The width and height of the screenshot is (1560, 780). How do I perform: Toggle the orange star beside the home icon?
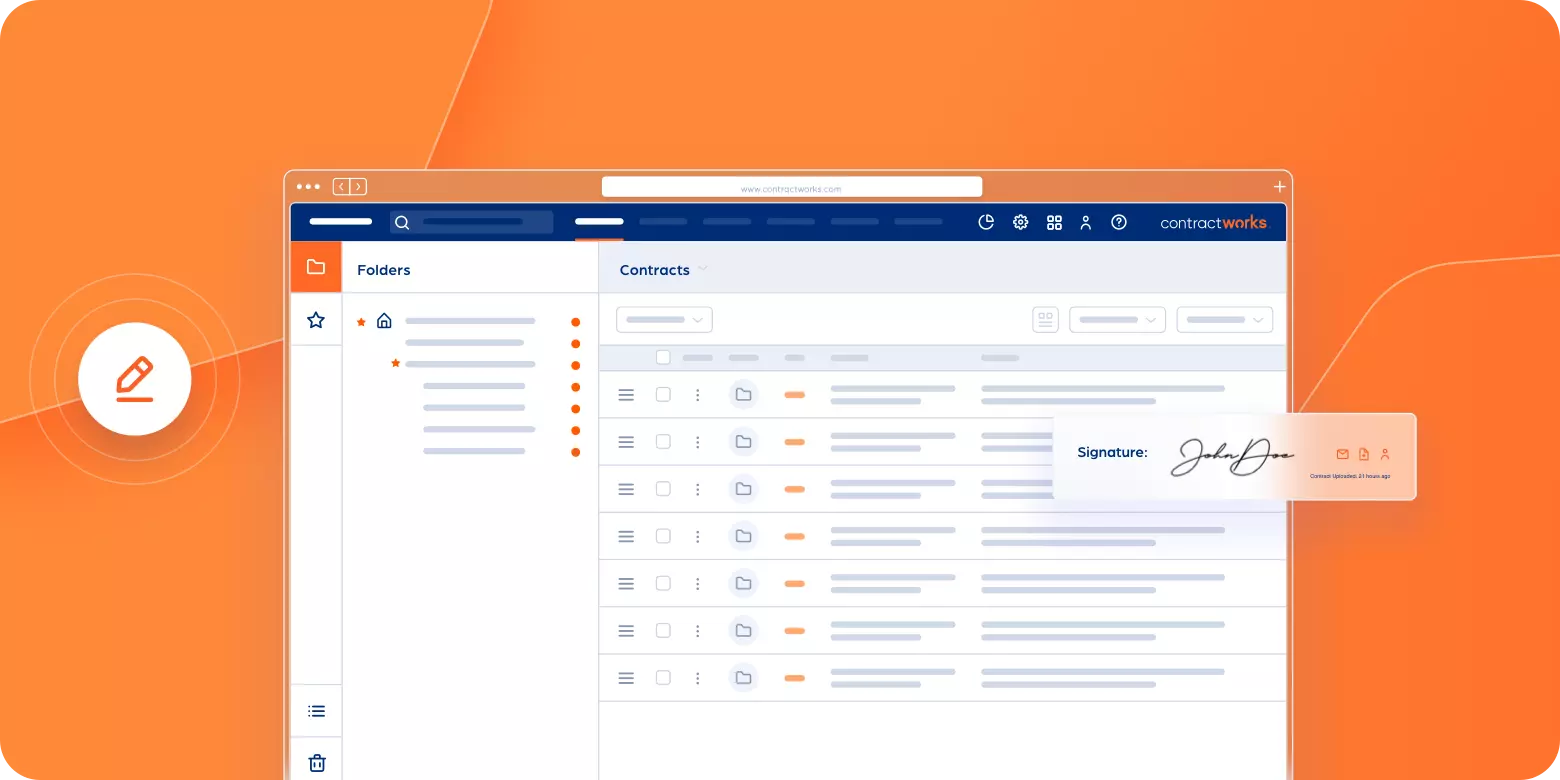(362, 322)
